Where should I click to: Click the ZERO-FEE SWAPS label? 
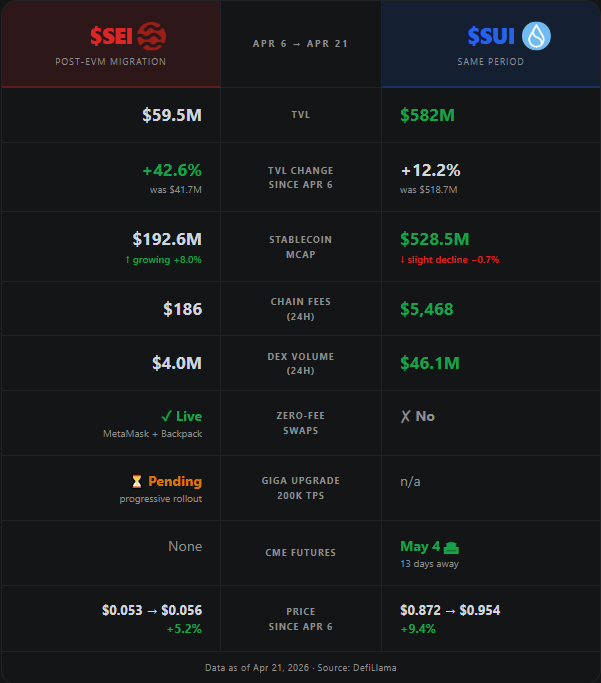[300, 423]
